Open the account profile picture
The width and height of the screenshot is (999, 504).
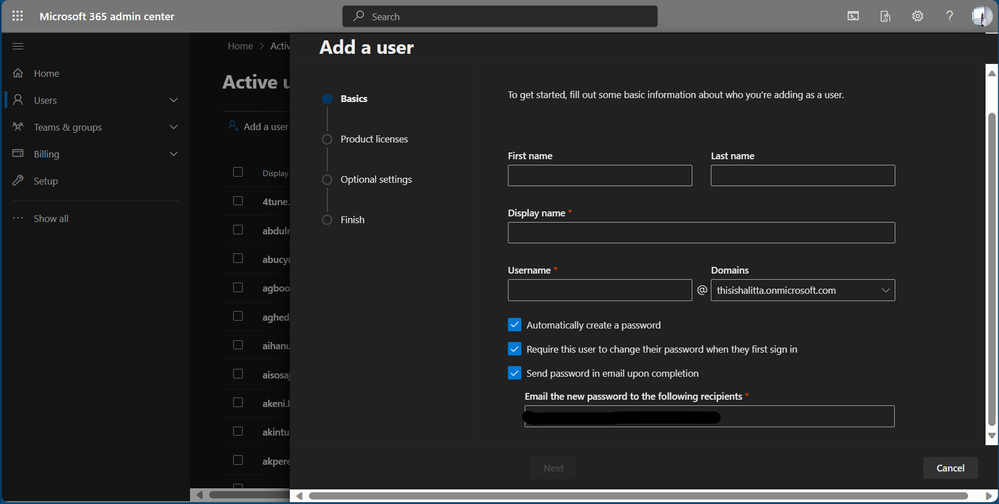pos(980,16)
